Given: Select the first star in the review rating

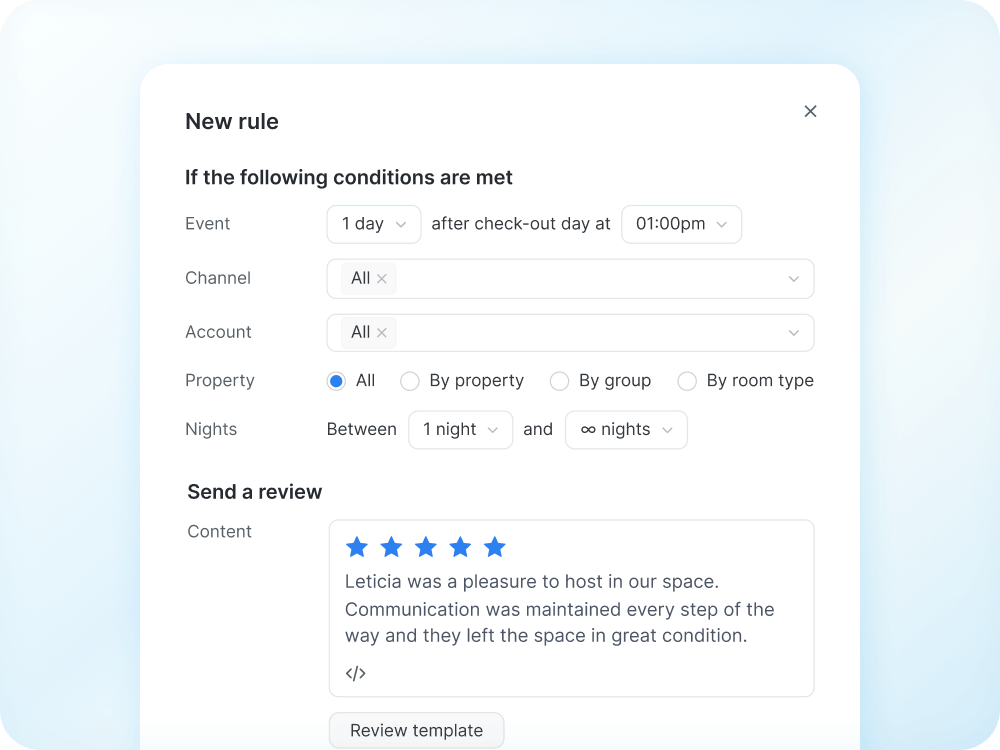Looking at the screenshot, I should 357,547.
